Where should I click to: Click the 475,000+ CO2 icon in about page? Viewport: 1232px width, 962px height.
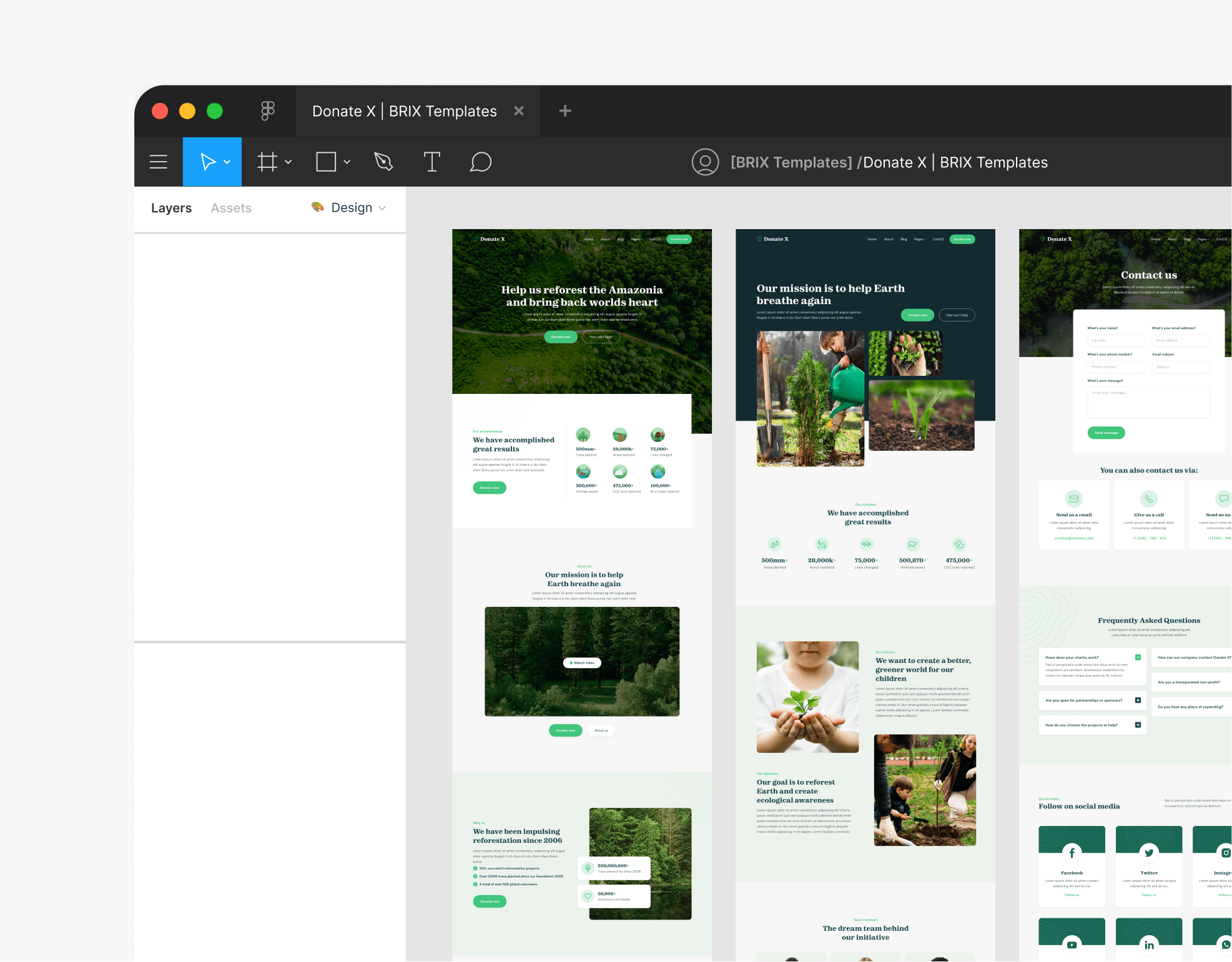959,544
